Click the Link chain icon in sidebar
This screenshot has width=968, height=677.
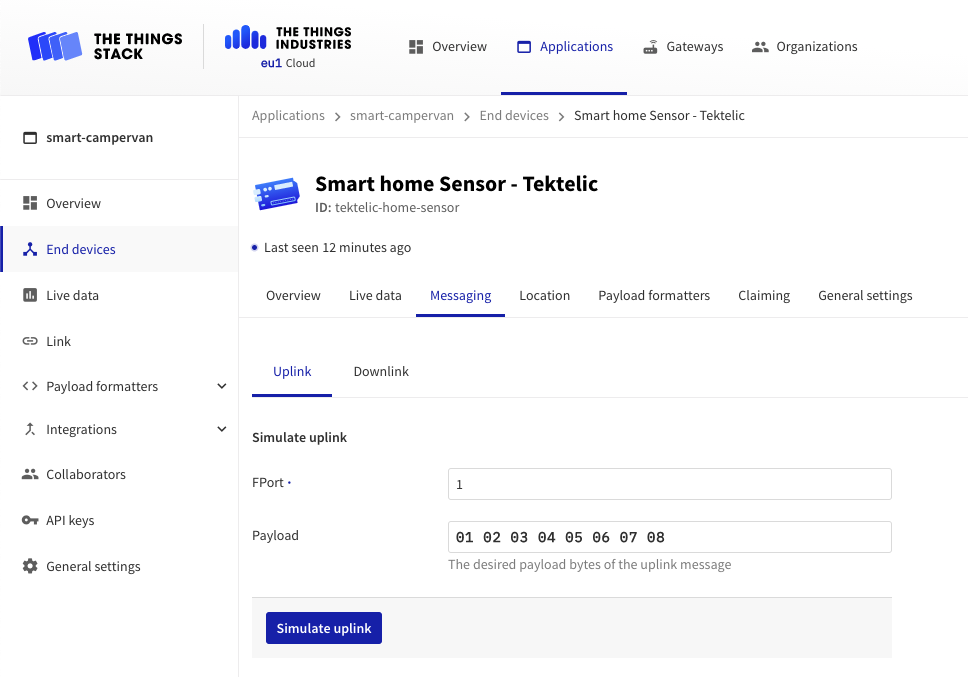[30, 341]
